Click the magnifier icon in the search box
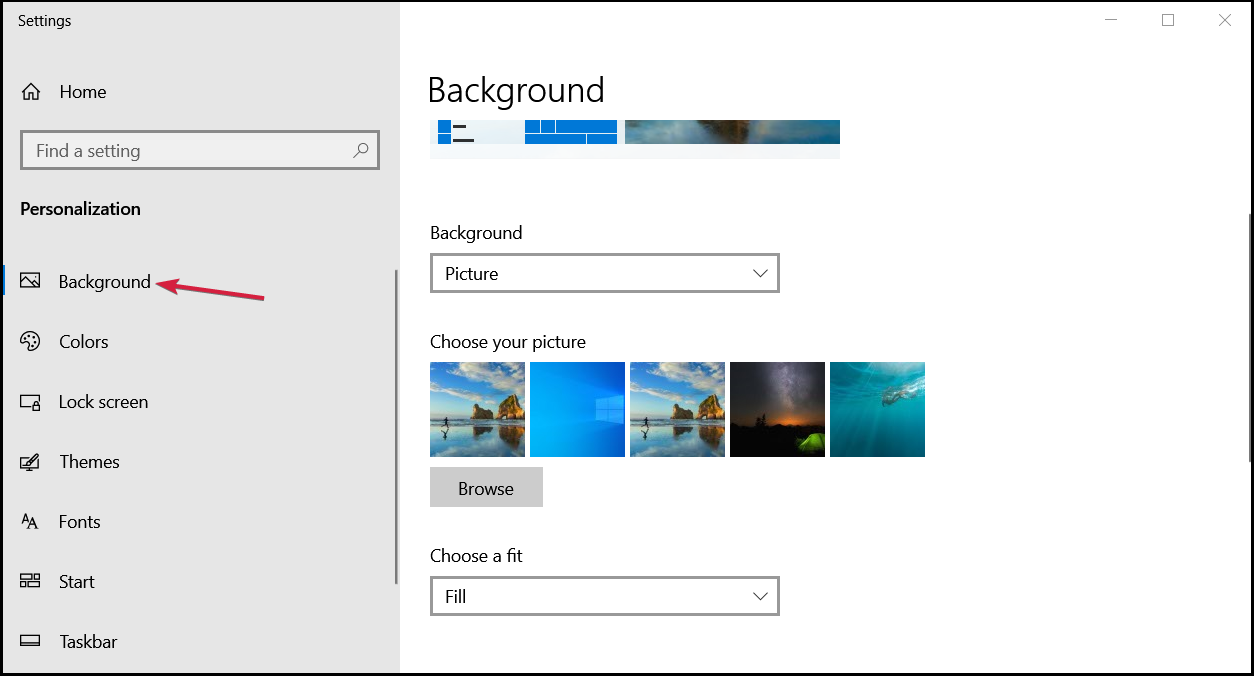Viewport: 1254px width, 676px height. (x=361, y=151)
